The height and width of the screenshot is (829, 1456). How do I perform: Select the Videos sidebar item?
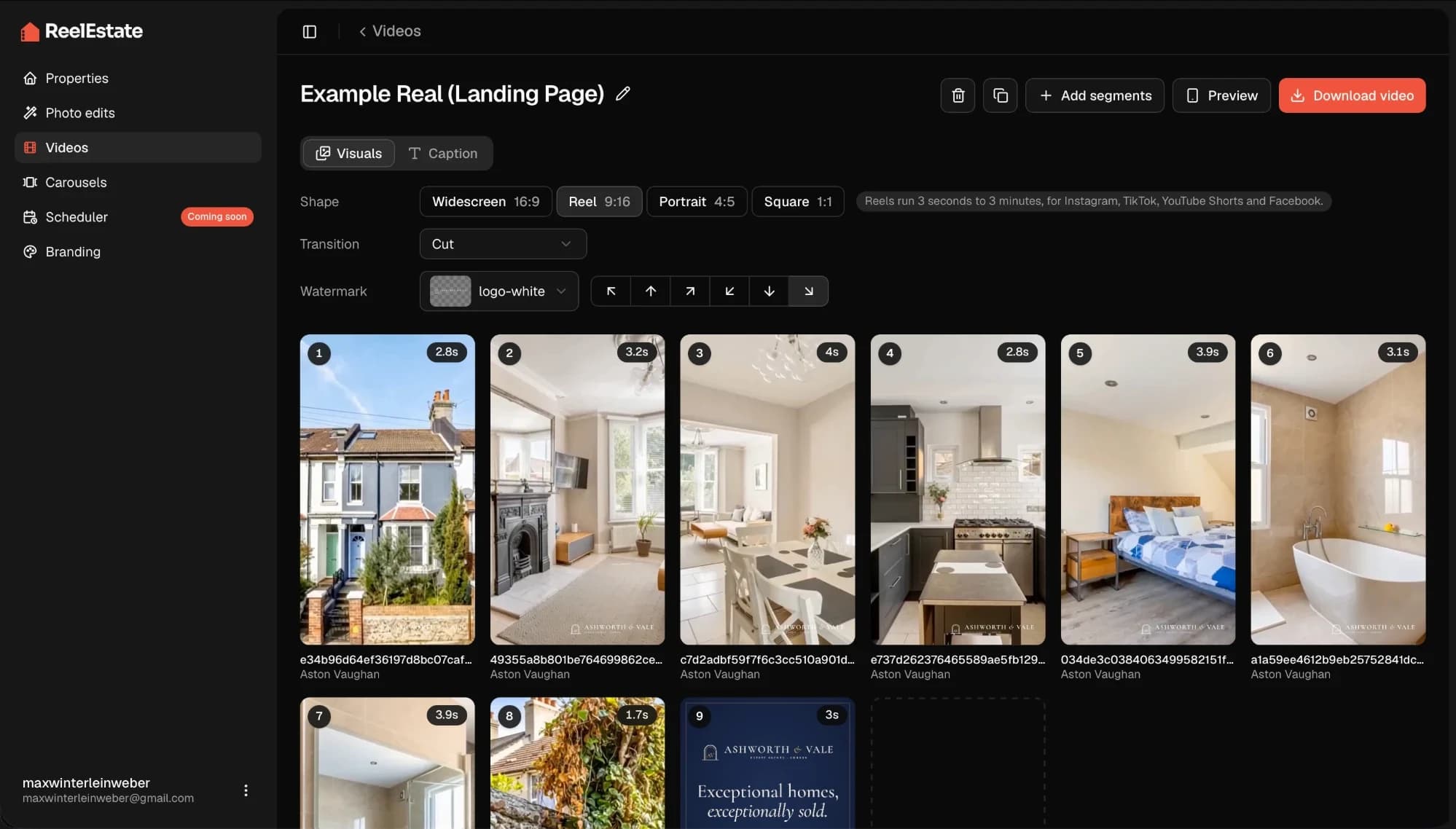pyautogui.click(x=138, y=147)
